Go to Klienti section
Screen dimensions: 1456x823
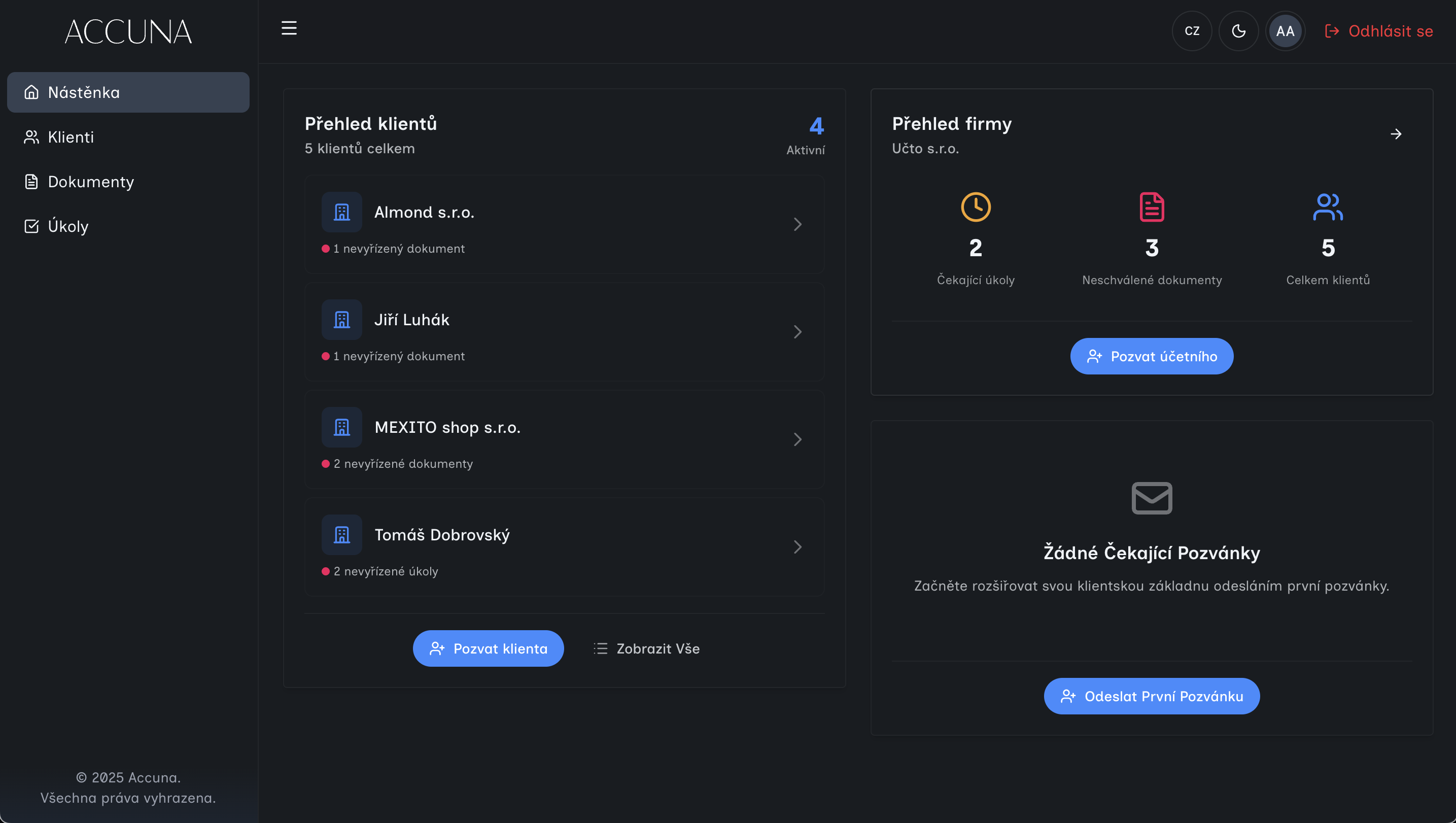click(71, 137)
